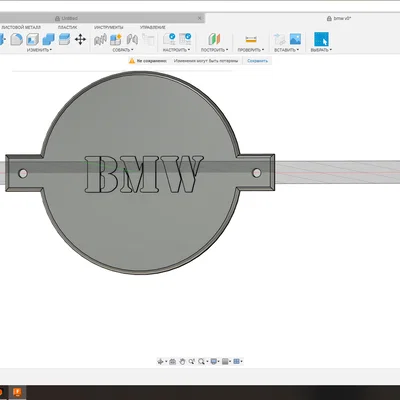
Task: Switch to УПРАВЛЕНИЕ ribbon tab
Action: tap(153, 27)
